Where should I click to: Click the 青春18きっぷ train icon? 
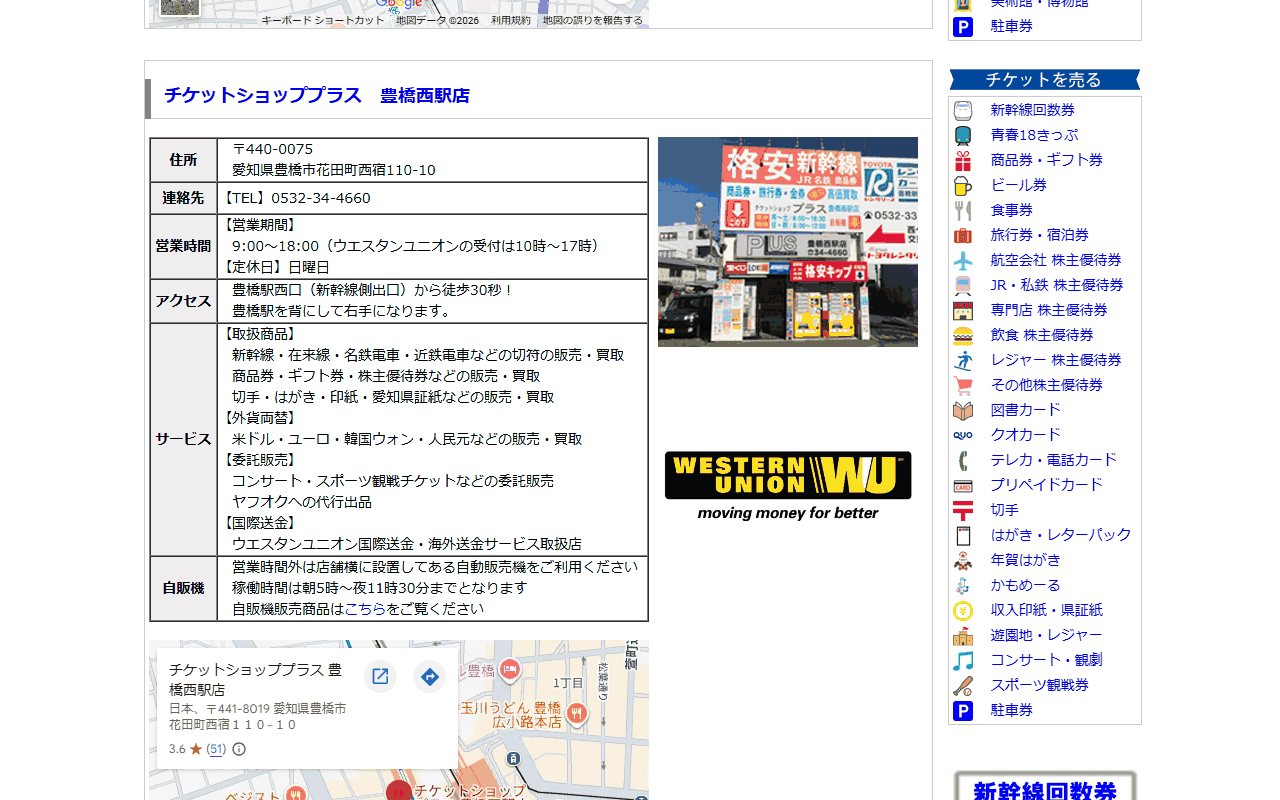coord(963,135)
